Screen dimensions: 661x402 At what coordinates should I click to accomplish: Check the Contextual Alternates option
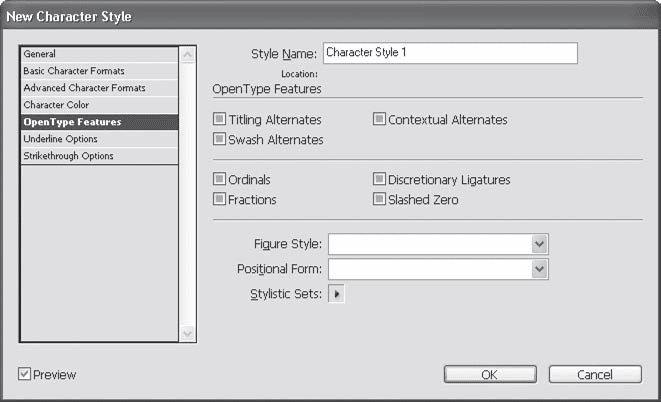click(380, 120)
